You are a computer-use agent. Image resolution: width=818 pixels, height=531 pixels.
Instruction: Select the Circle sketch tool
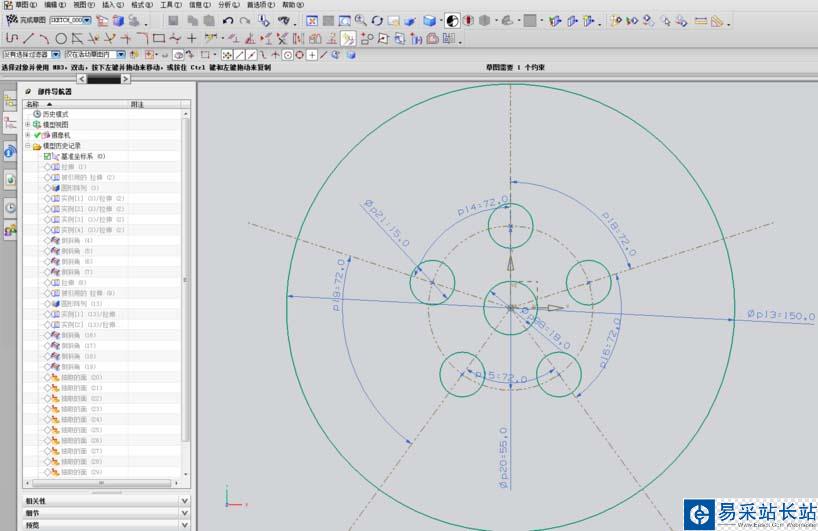click(x=61, y=38)
